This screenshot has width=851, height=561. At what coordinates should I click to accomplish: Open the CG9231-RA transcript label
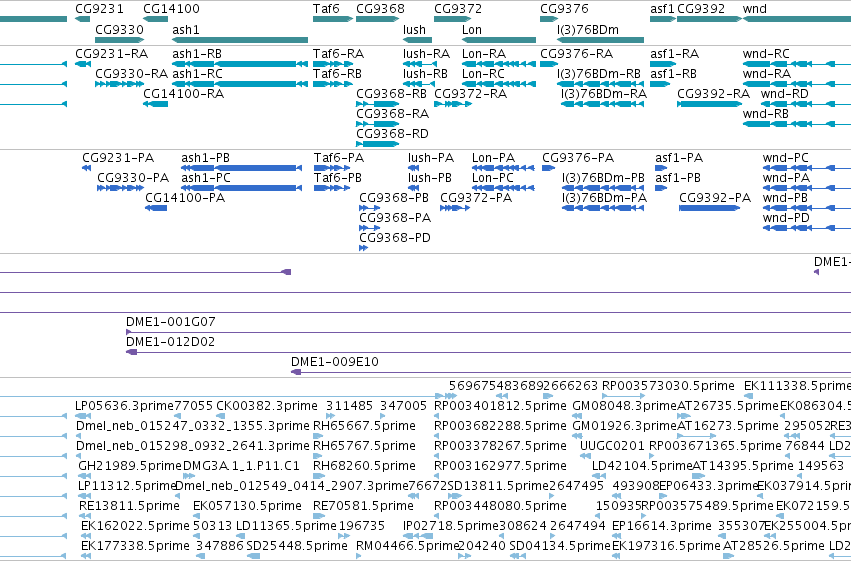click(x=111, y=54)
